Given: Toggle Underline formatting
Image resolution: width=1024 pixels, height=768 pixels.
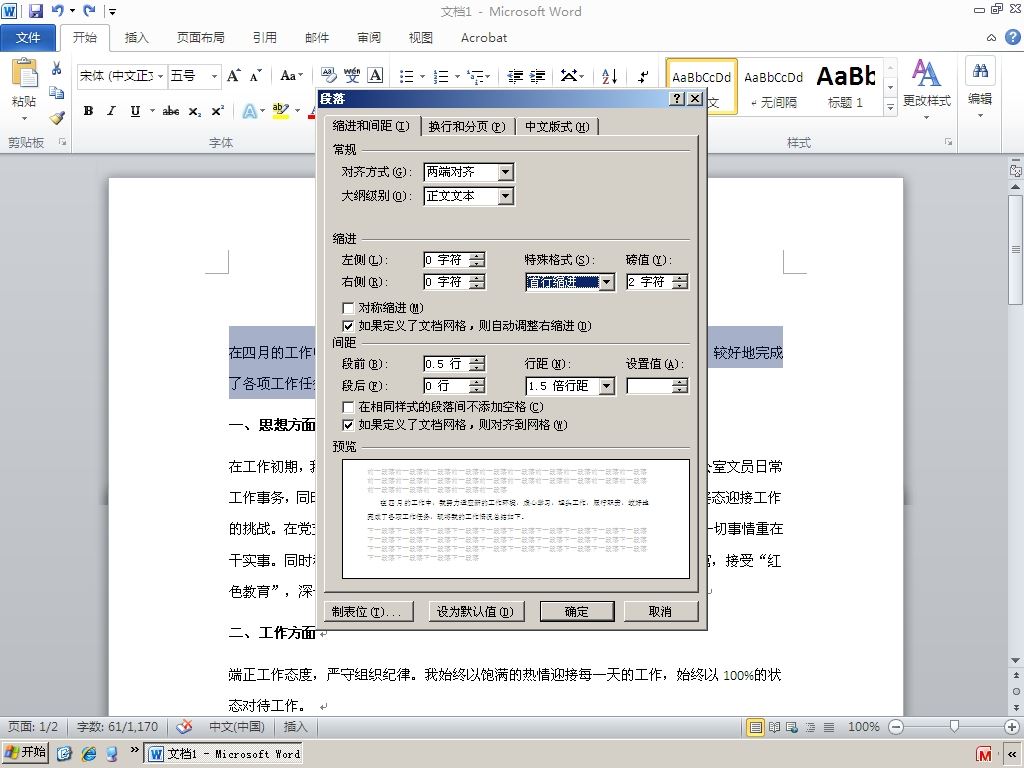Looking at the screenshot, I should pyautogui.click(x=135, y=111).
